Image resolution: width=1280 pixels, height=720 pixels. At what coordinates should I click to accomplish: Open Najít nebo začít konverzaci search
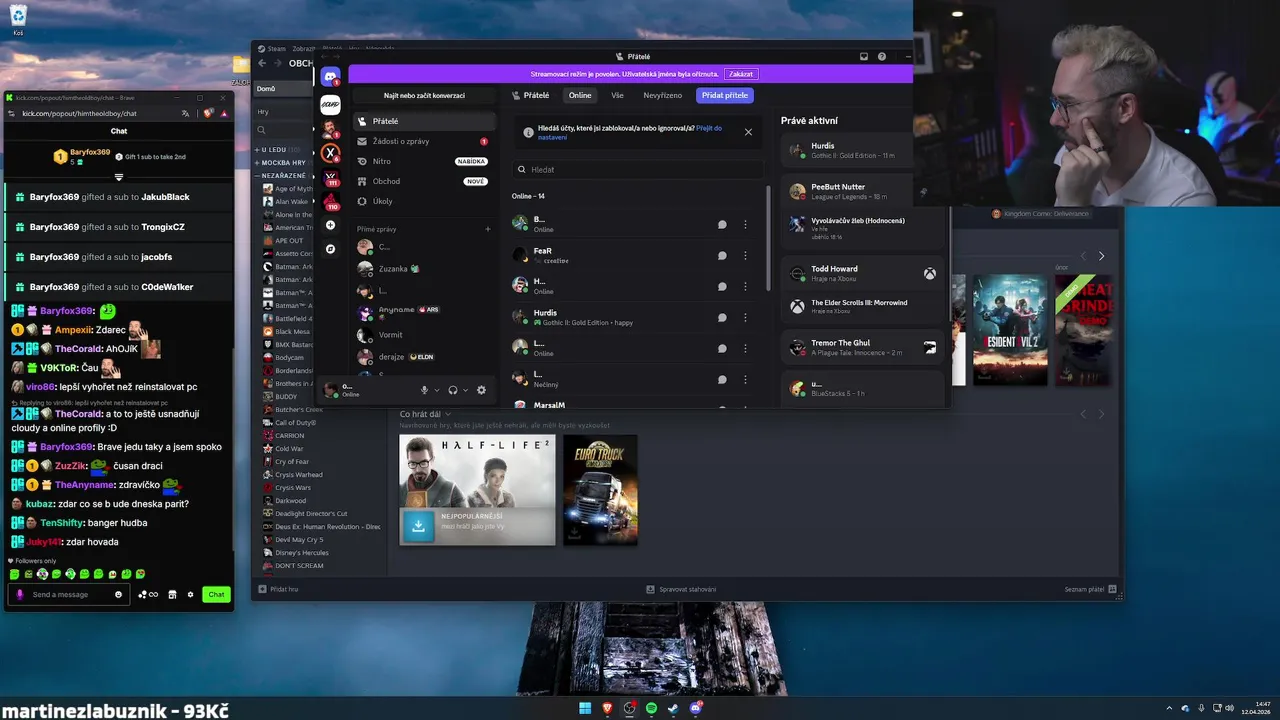point(424,95)
